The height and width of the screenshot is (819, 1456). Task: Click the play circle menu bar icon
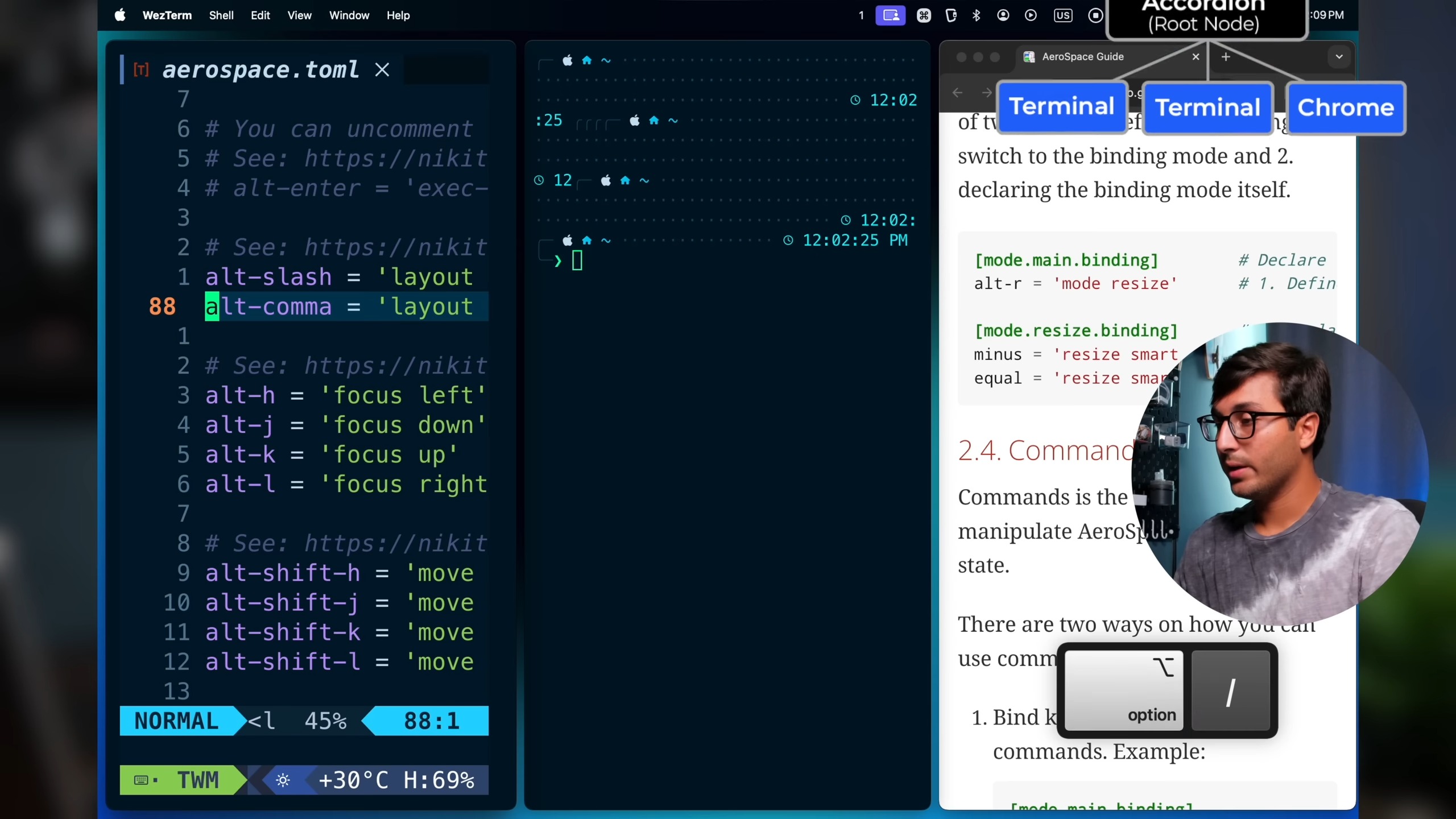1030,15
